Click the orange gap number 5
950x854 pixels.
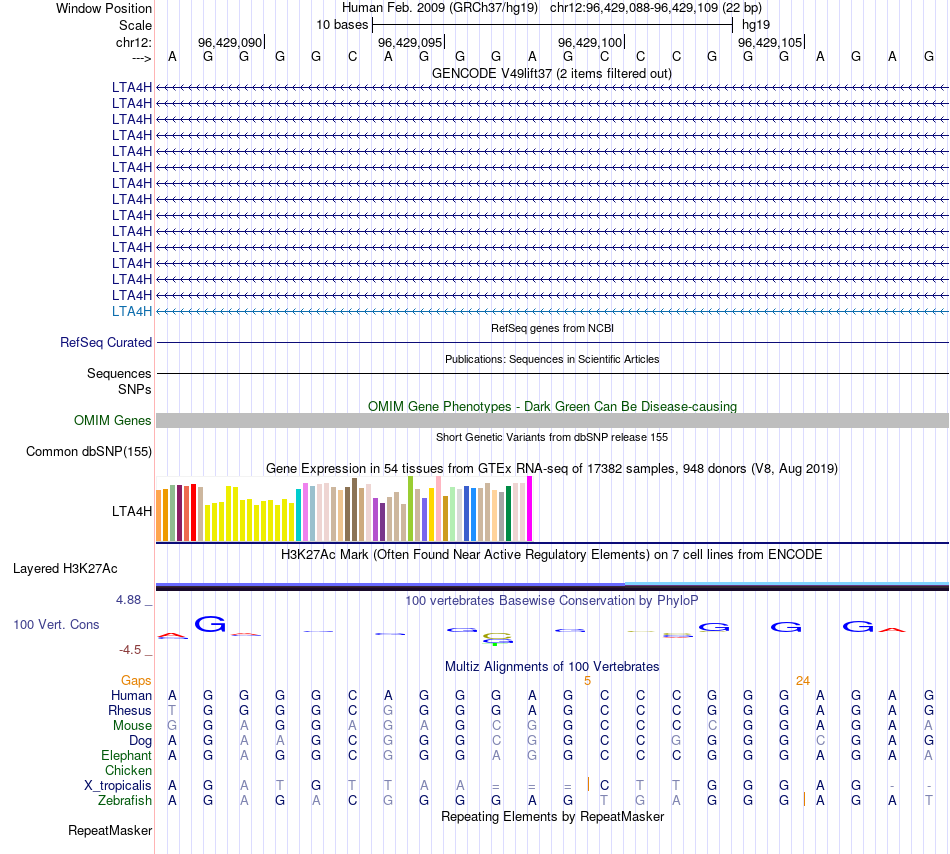coord(587,681)
